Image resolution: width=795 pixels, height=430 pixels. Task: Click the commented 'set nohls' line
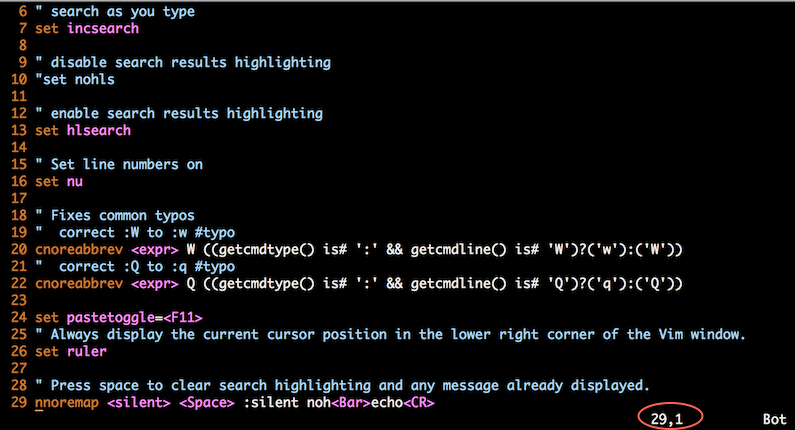tap(75, 79)
